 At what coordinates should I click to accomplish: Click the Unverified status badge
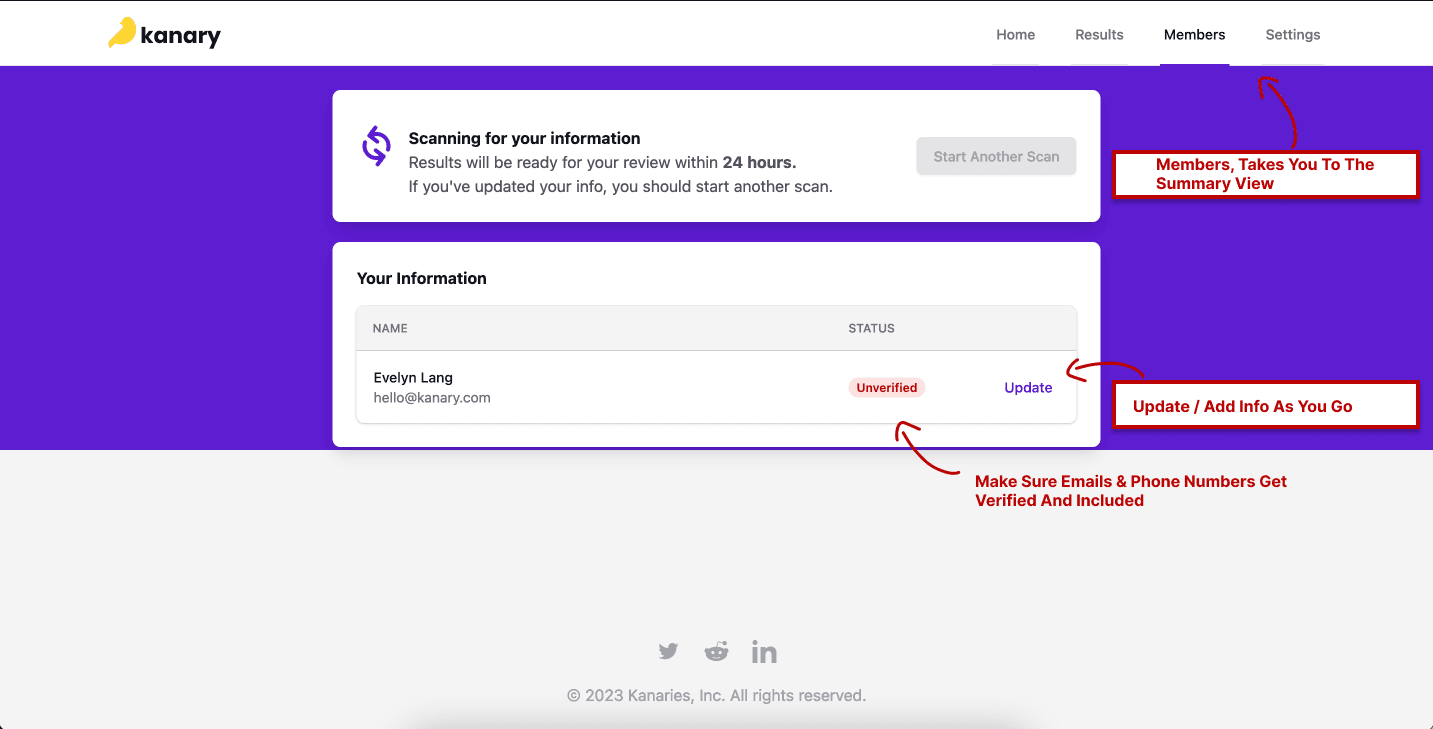[887, 388]
